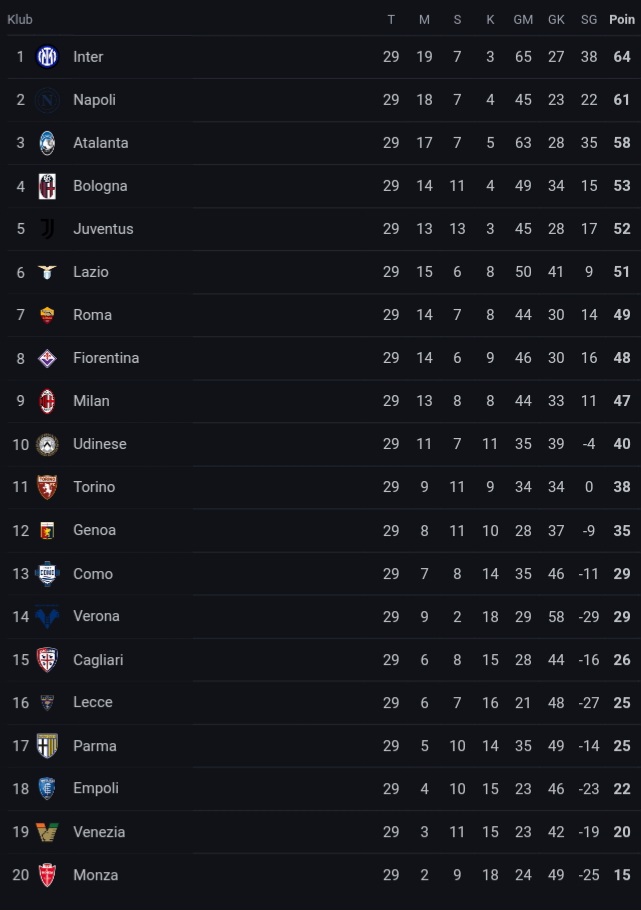Click the SG column header
Image resolution: width=641 pixels, height=910 pixels.
point(589,19)
